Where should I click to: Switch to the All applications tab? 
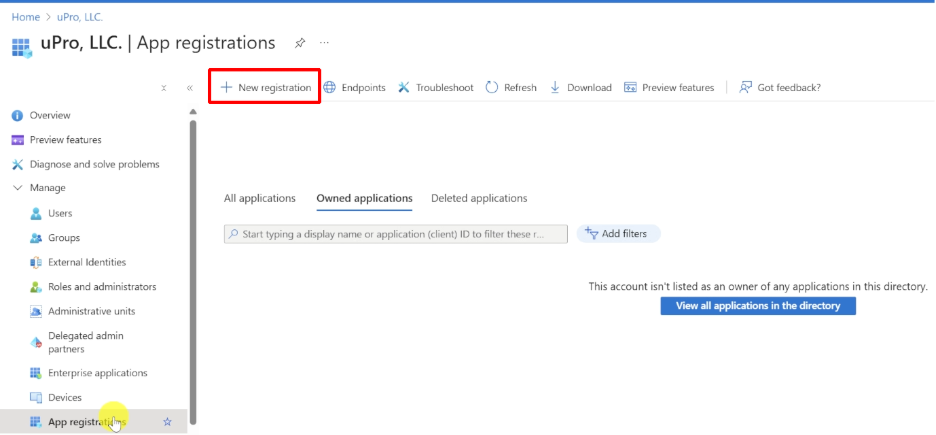coord(259,198)
